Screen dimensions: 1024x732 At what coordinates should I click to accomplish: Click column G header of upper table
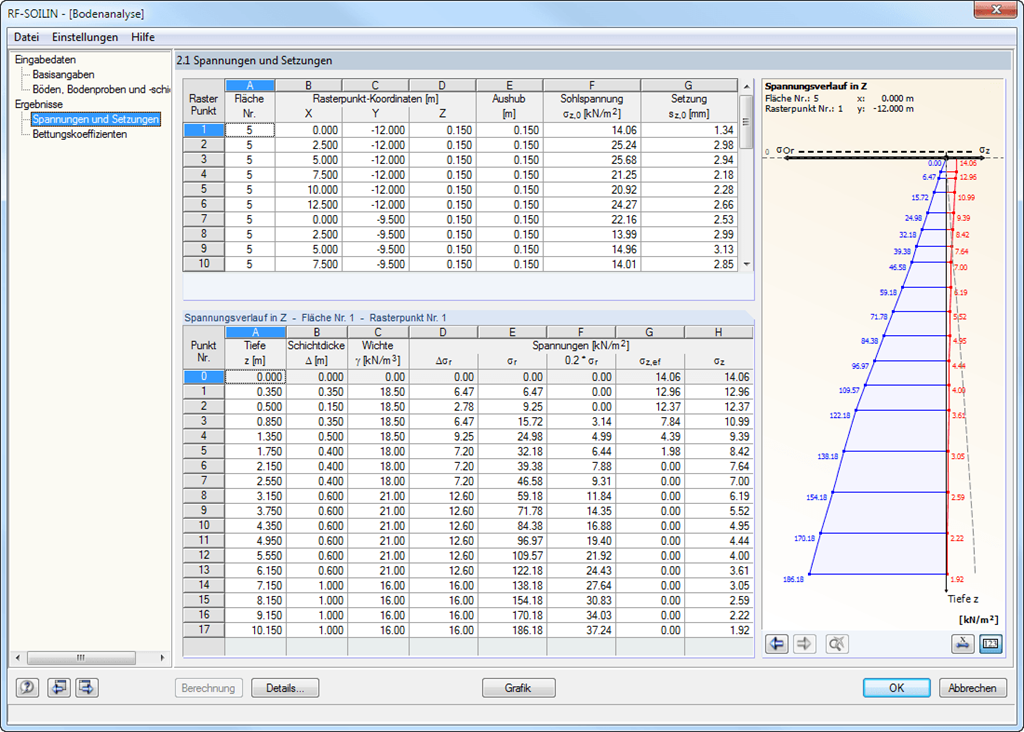click(x=689, y=86)
